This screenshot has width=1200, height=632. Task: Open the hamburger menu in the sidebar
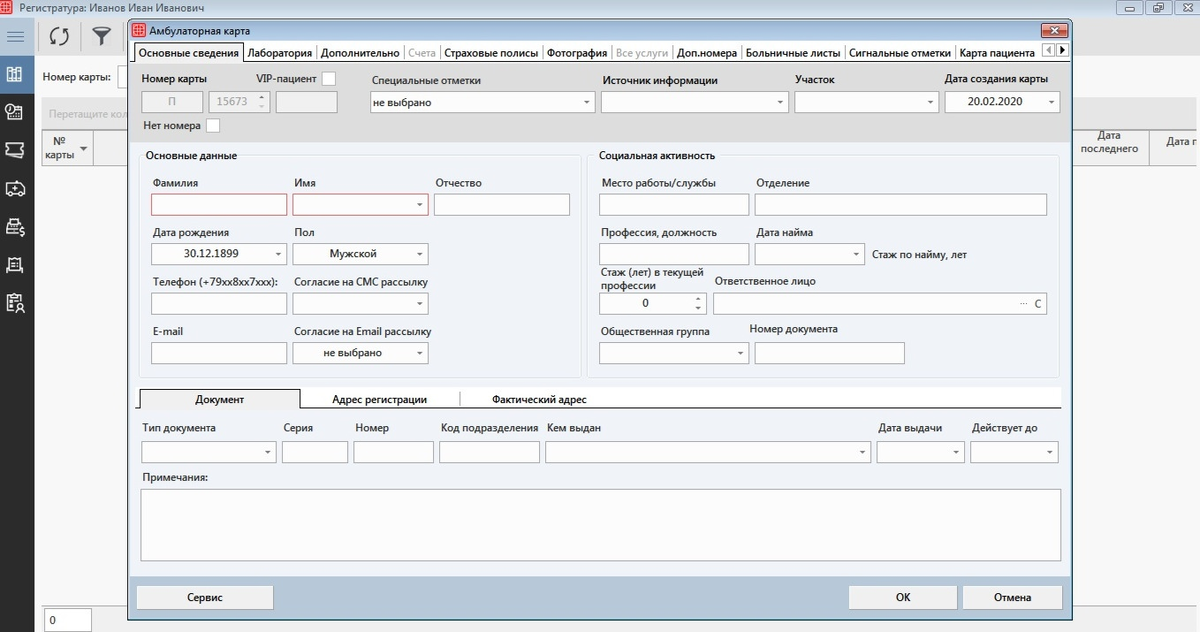pyautogui.click(x=15, y=37)
